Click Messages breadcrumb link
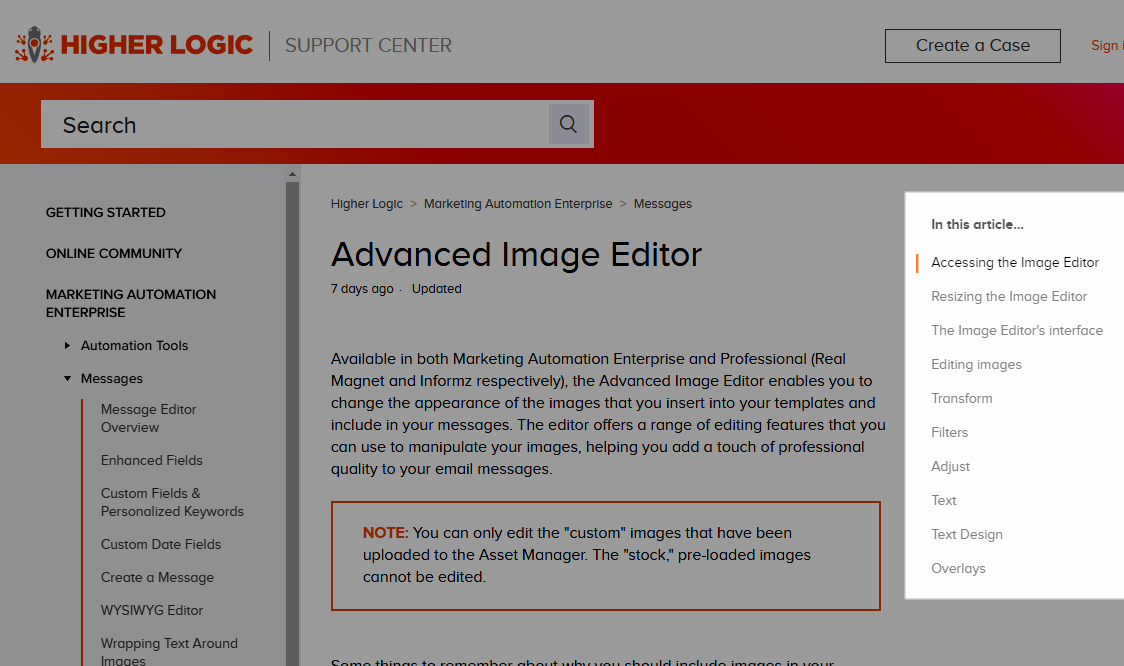Viewport: 1124px width, 666px height. click(662, 204)
